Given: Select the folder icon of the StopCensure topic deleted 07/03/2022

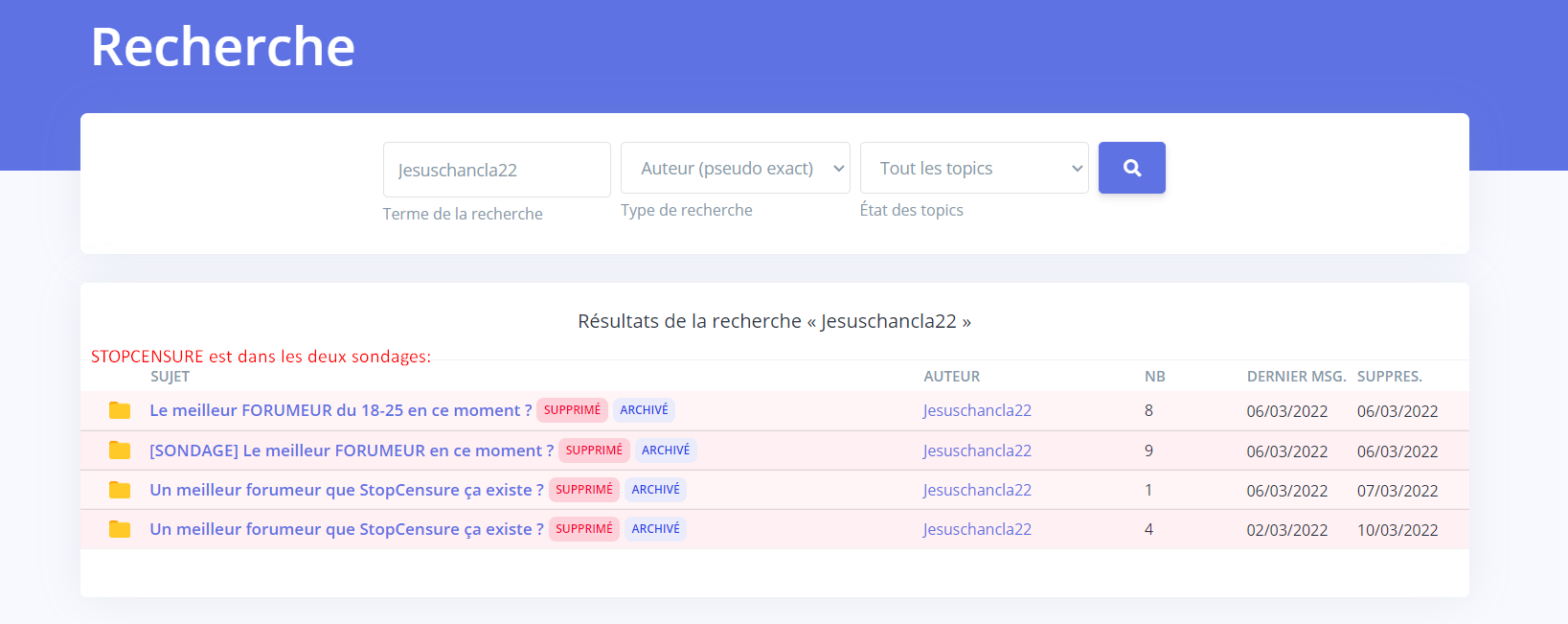Looking at the screenshot, I should [x=120, y=490].
